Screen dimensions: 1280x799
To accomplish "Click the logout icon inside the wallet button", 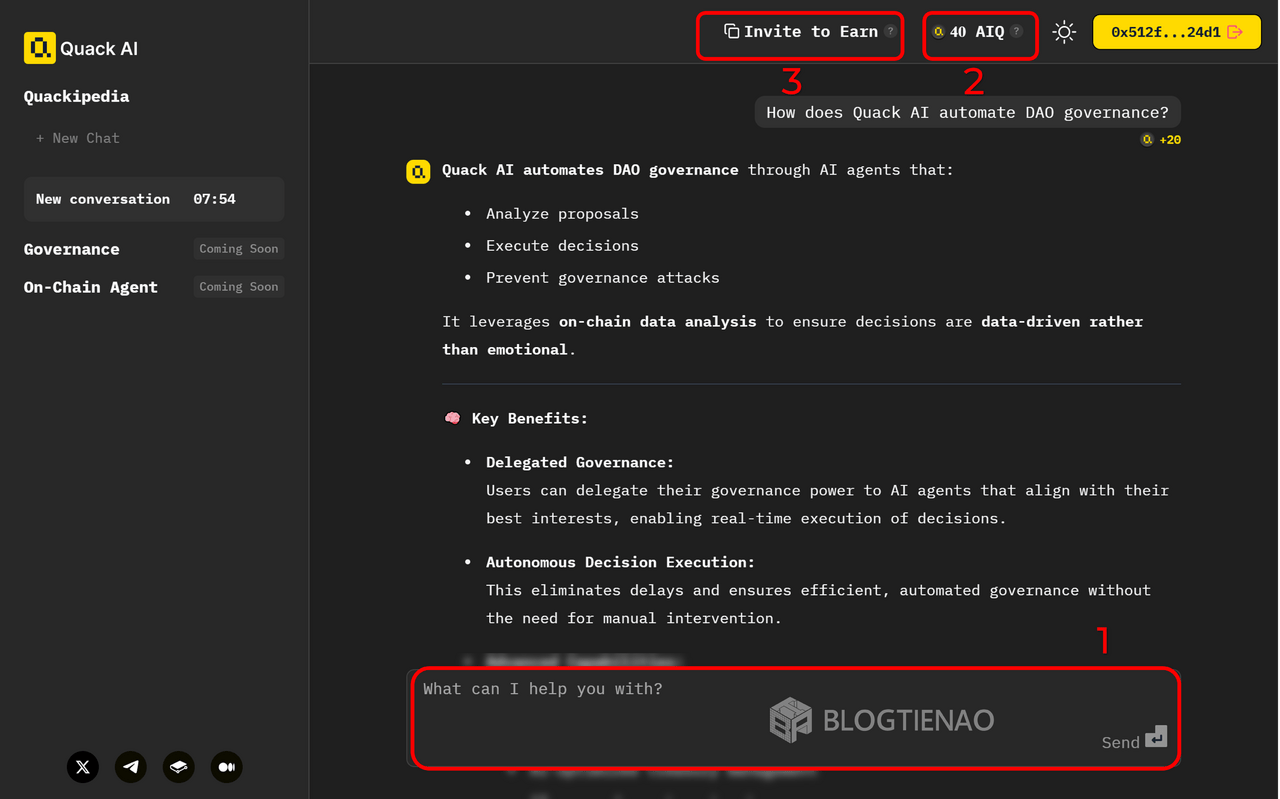I will tap(1233, 31).
